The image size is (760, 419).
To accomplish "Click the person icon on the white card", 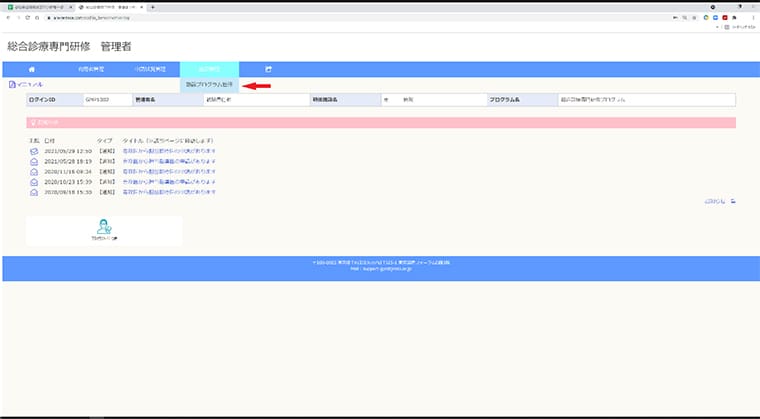I will point(104,226).
